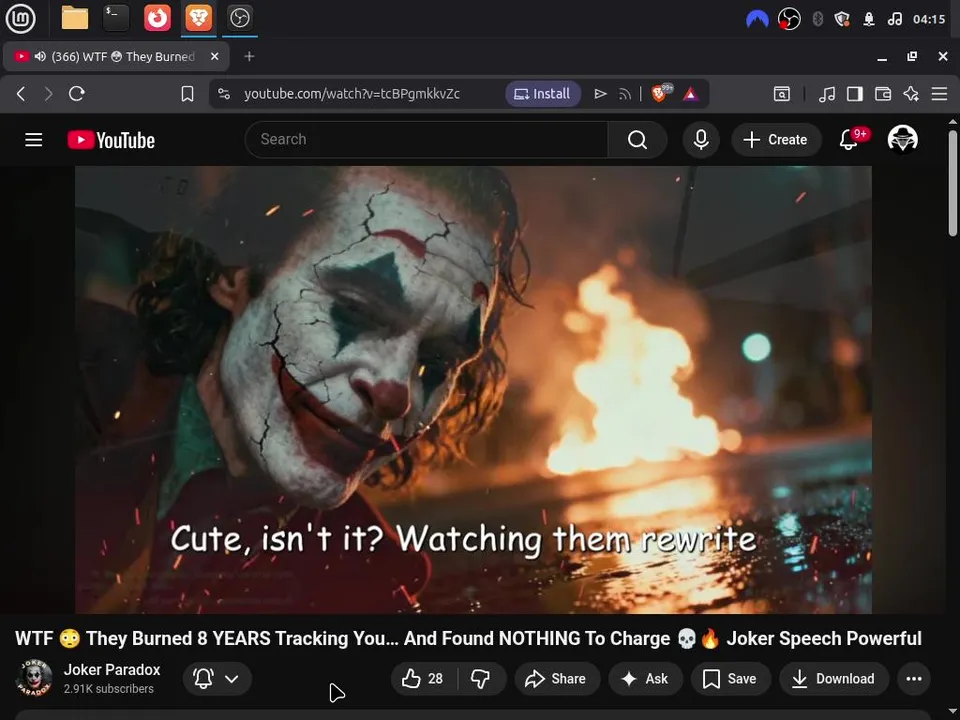Screen dimensions: 960x720
Task: Open the Files folder launcher in the panel
Action: pyautogui.click(x=75, y=18)
